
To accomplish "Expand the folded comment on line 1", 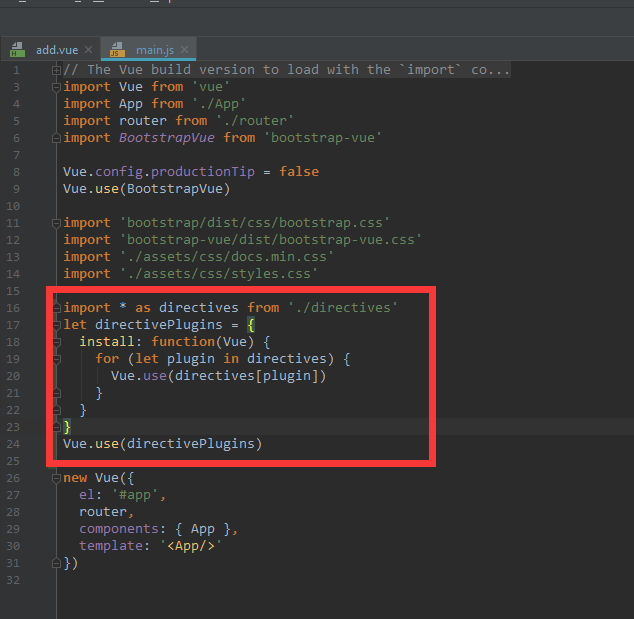I will pyautogui.click(x=57, y=70).
